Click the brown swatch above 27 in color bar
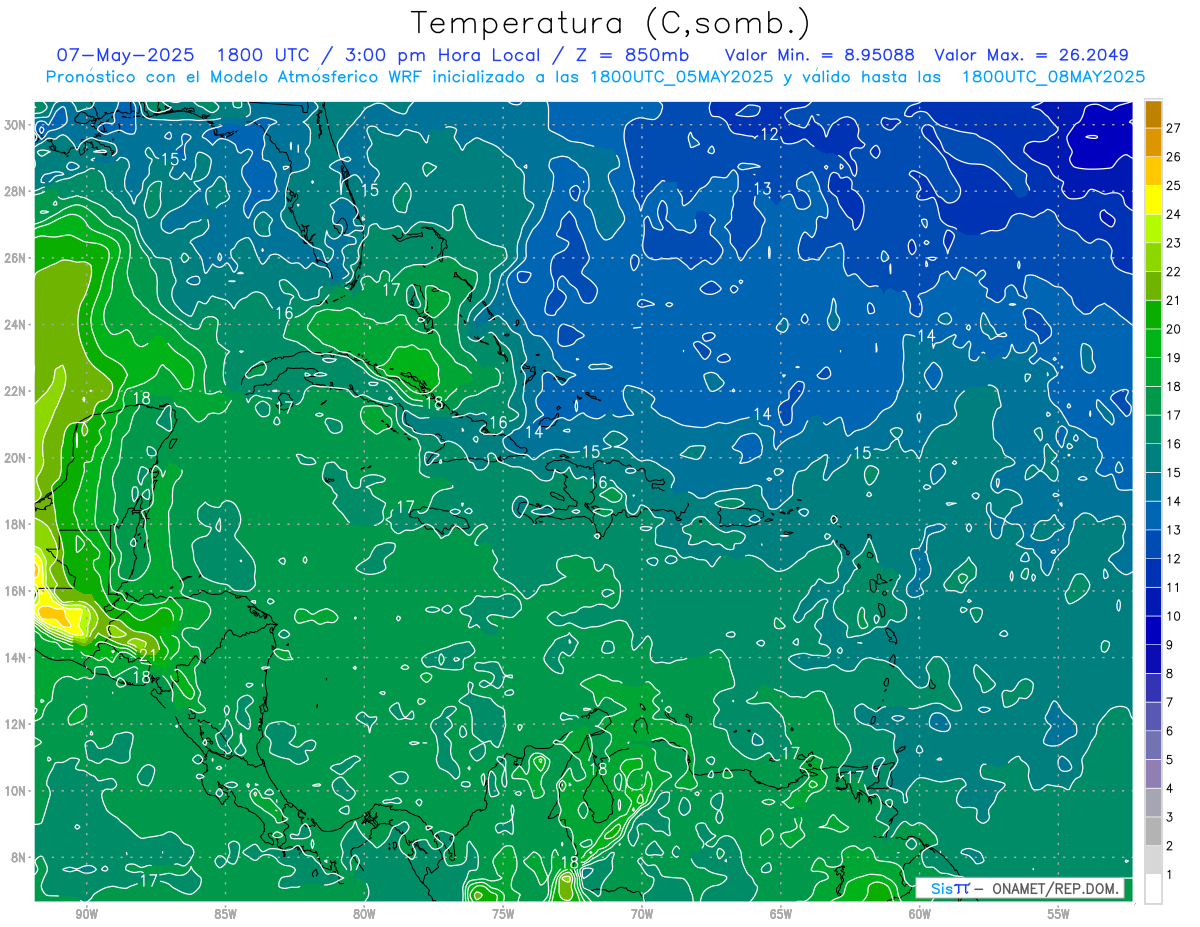Image resolution: width=1200 pixels, height=927 pixels. (1153, 114)
